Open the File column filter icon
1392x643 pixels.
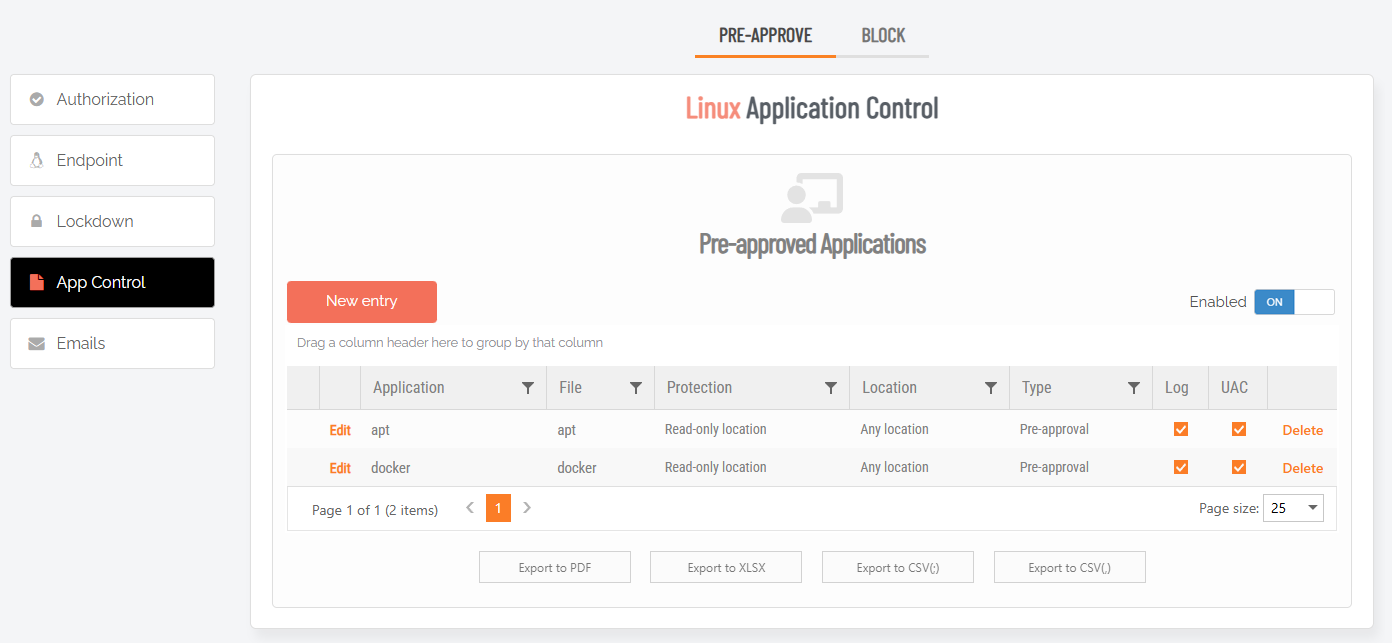pyautogui.click(x=636, y=388)
